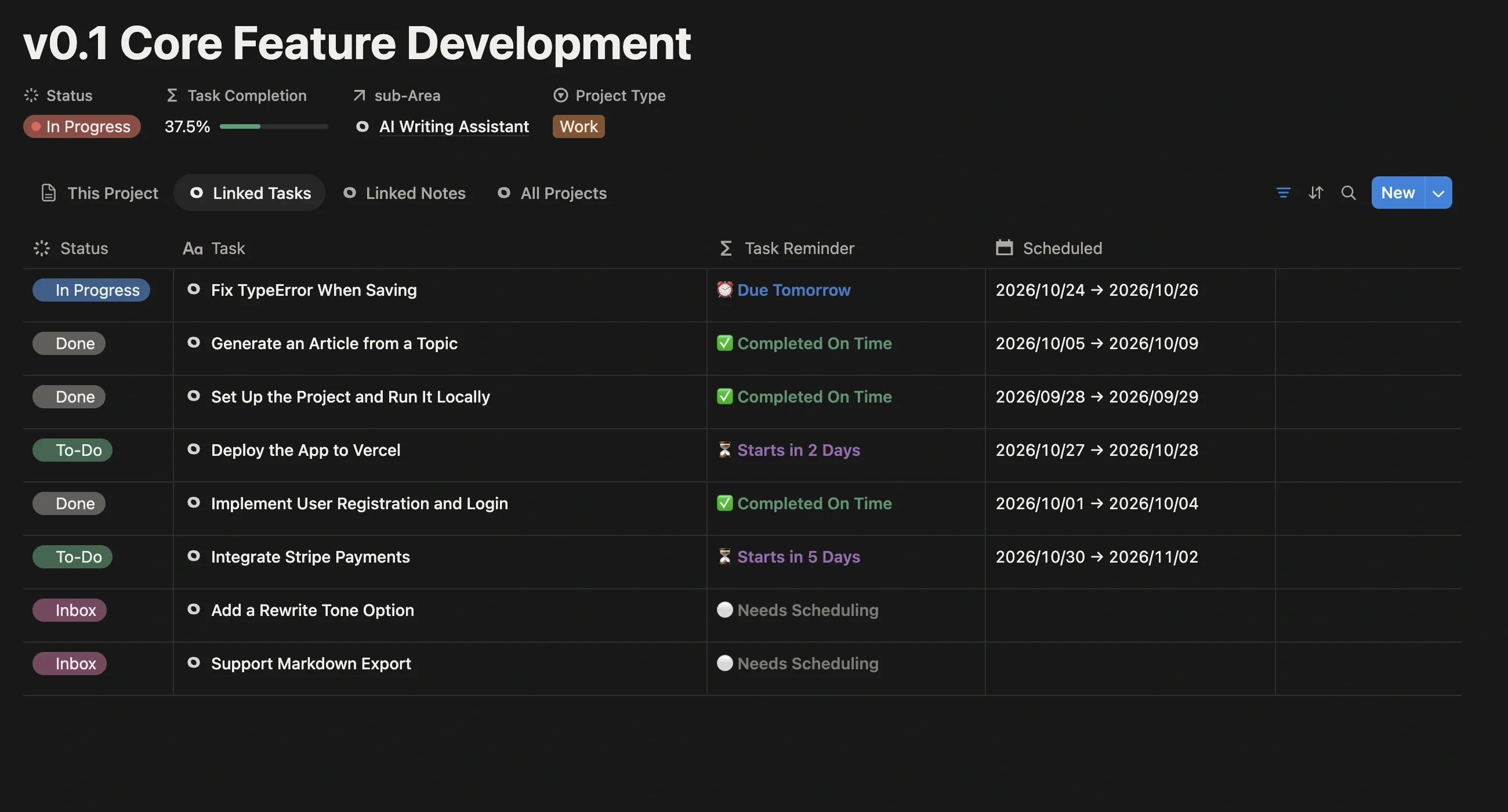
Task: Open Integrate Stripe Payments task
Action: [310, 557]
